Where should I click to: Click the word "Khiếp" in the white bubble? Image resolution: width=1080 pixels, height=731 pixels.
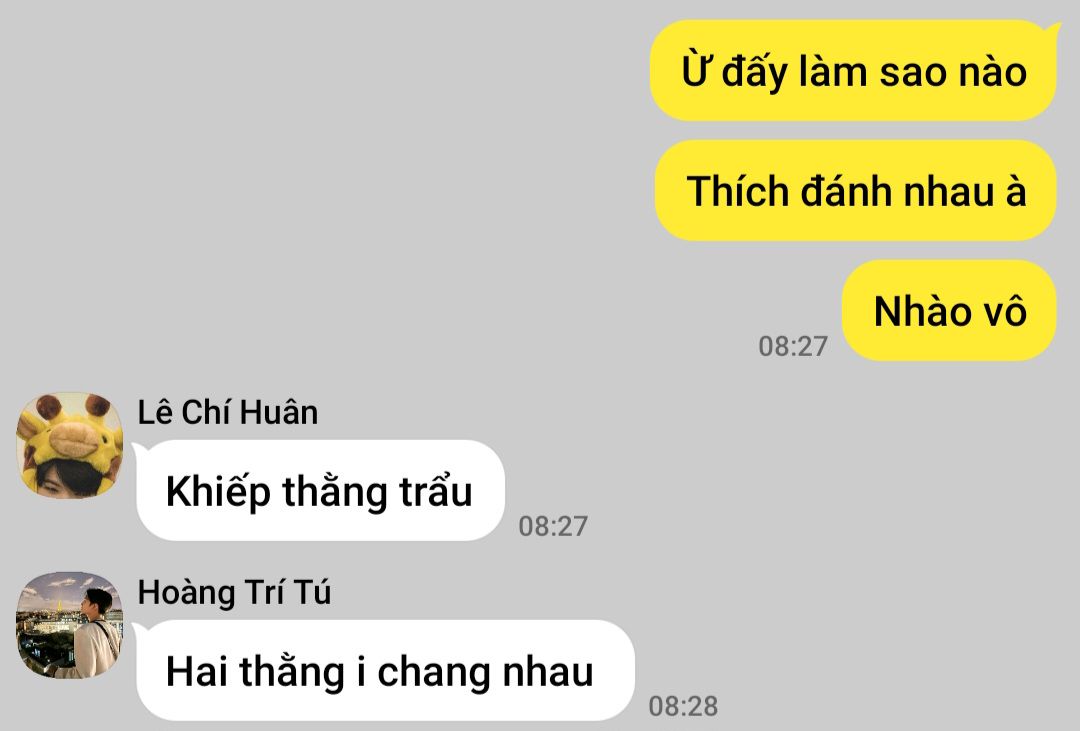[218, 493]
